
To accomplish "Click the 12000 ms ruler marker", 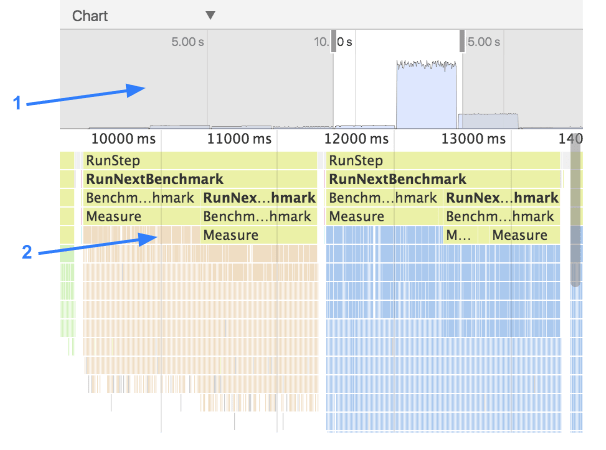I will tap(358, 139).
